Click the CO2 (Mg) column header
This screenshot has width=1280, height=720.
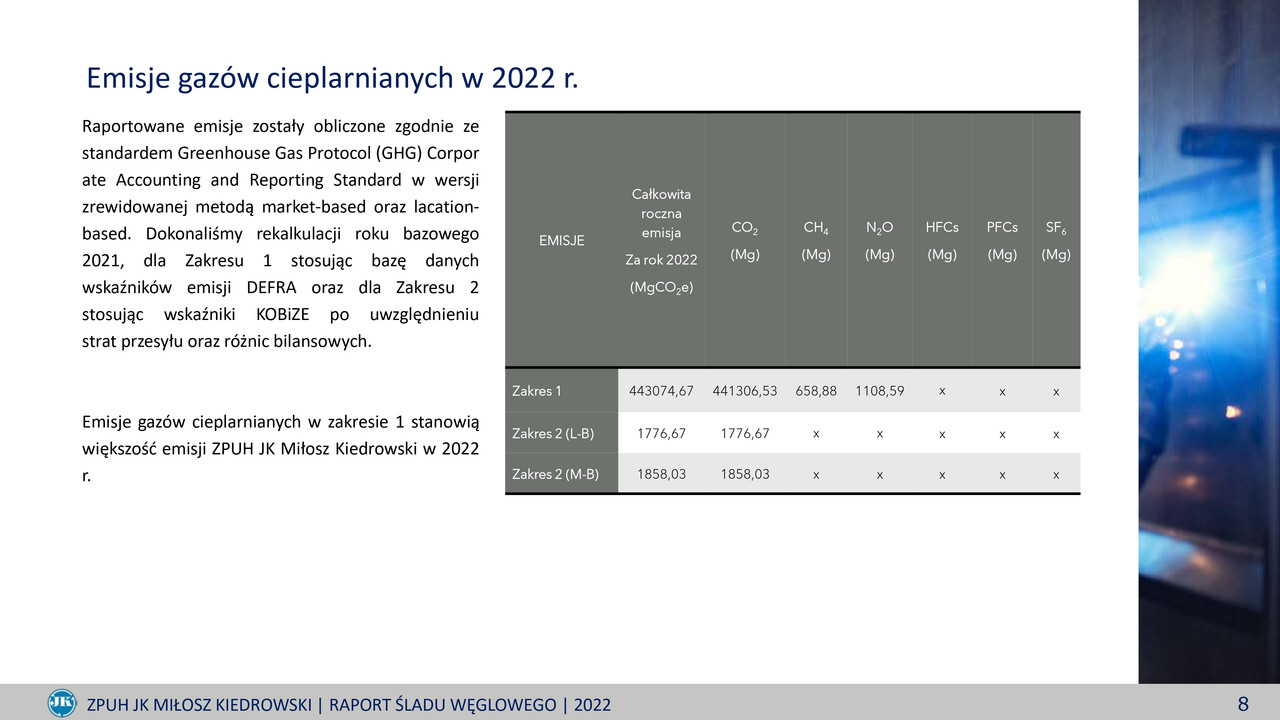745,241
